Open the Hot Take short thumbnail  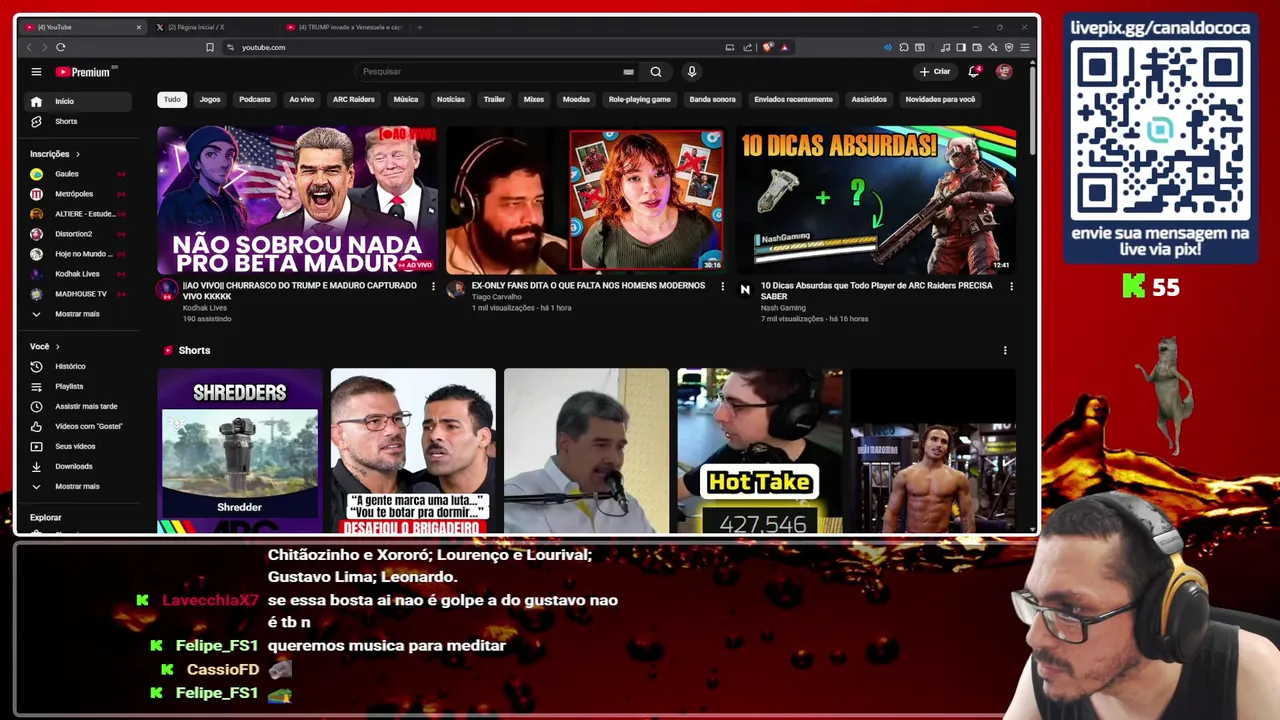pos(760,451)
